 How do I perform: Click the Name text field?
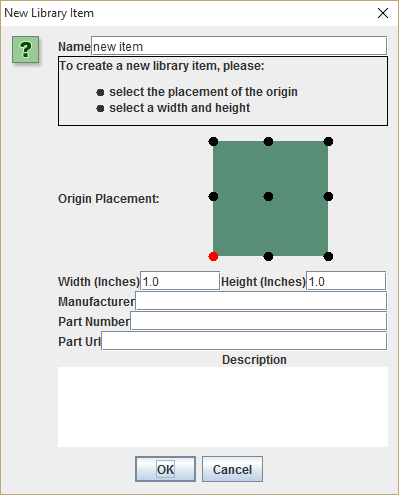coord(239,46)
